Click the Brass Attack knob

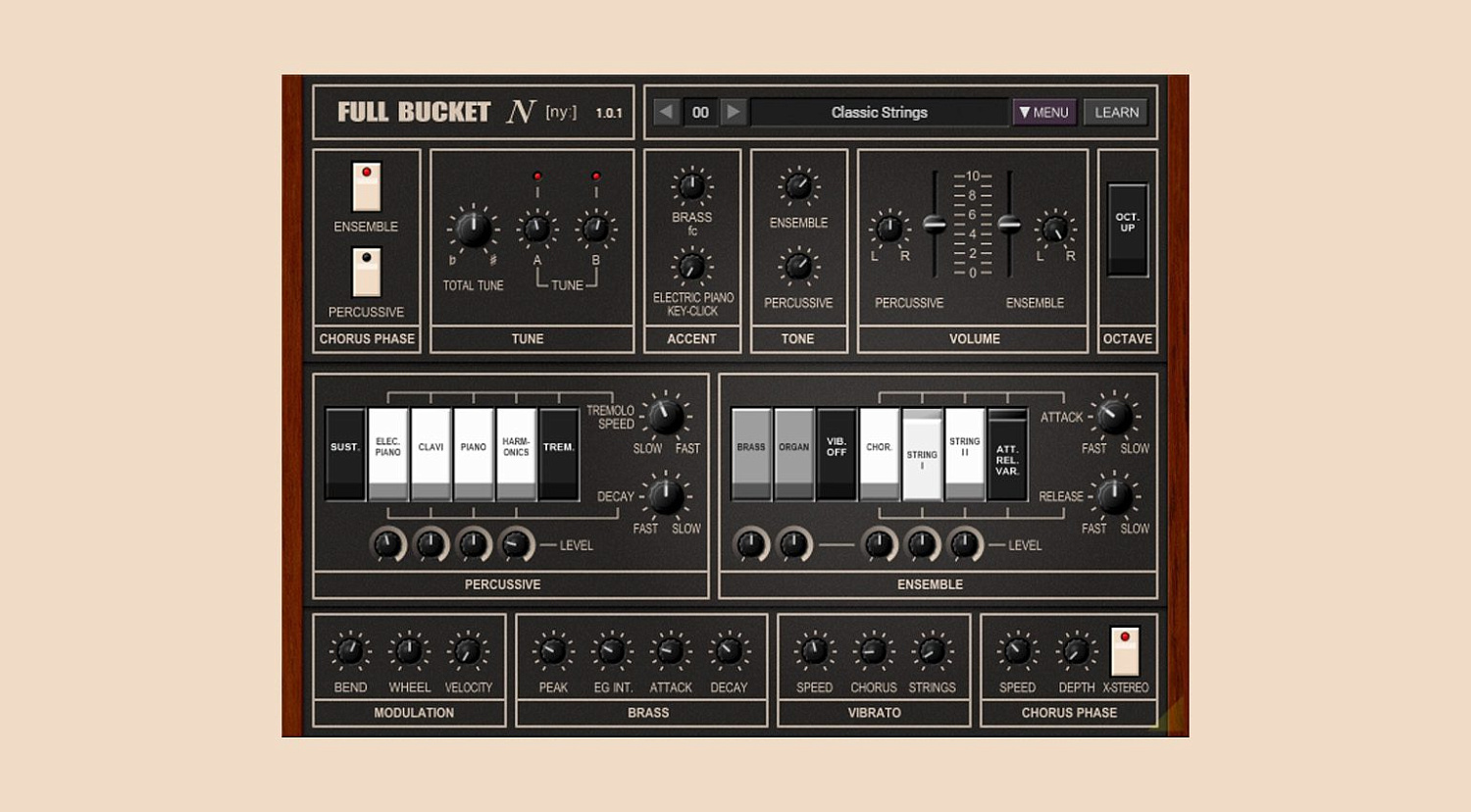[671, 651]
